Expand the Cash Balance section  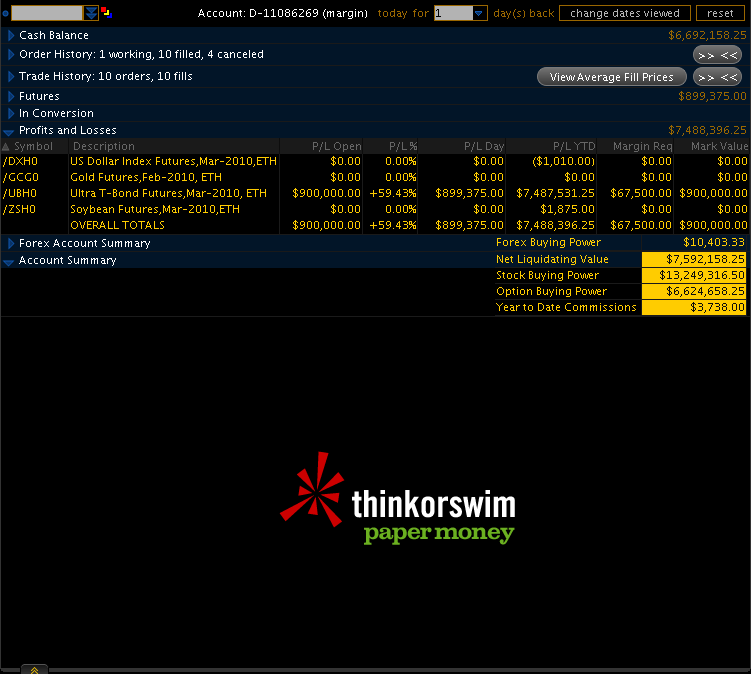pos(11,35)
